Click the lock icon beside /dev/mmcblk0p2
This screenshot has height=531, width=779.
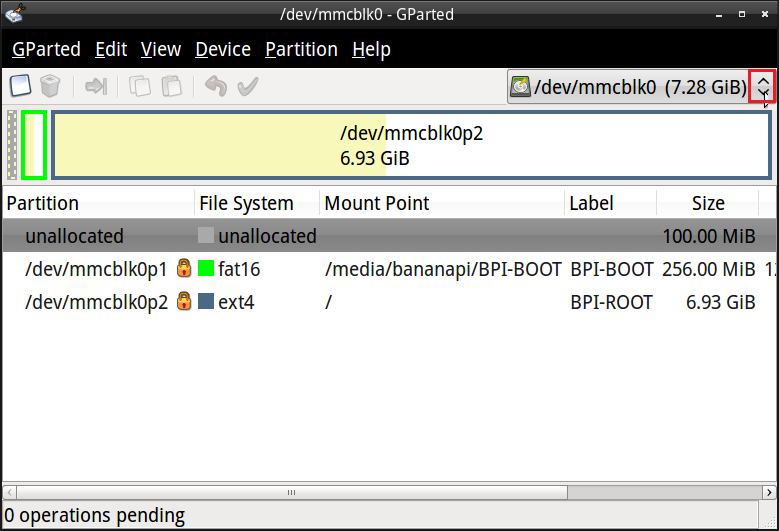[184, 301]
